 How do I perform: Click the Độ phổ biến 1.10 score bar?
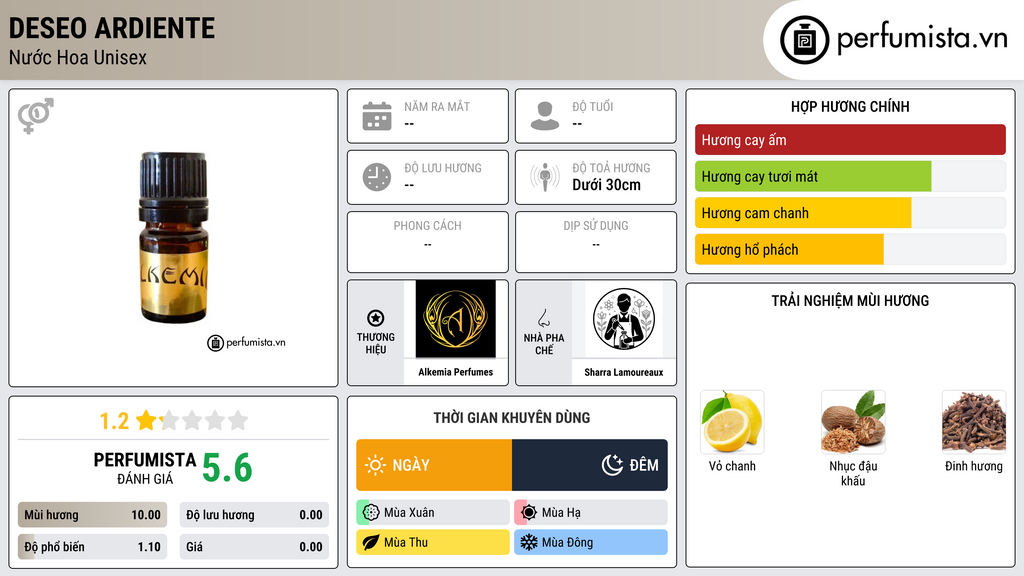92,547
